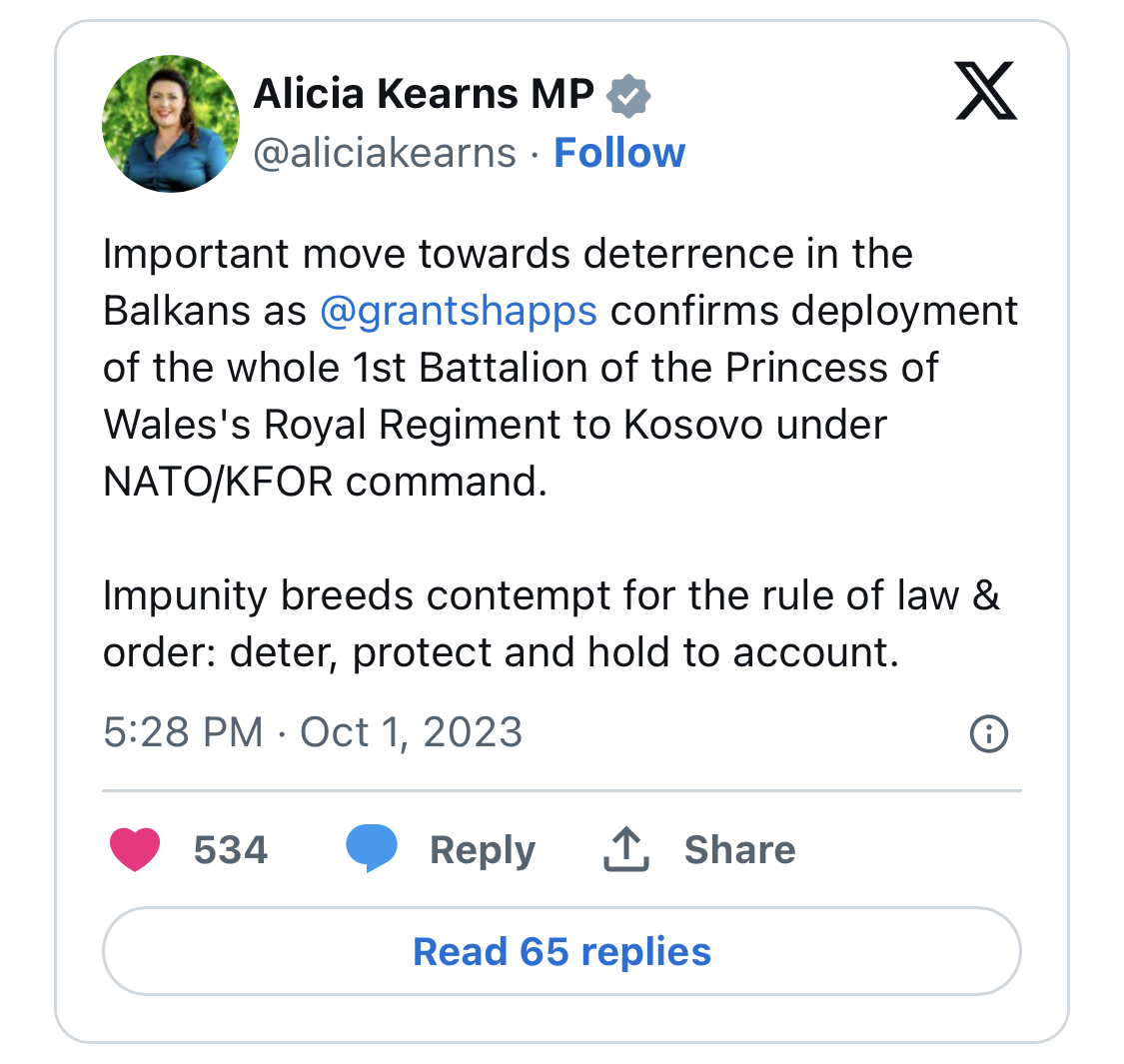Click the blue reply speech bubble icon

click(x=372, y=848)
